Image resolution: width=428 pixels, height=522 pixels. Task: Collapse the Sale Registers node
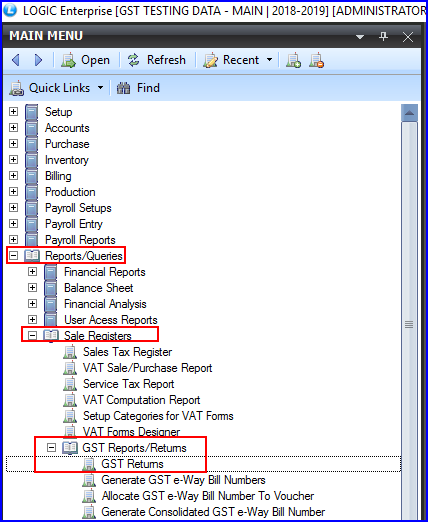pyautogui.click(x=32, y=335)
